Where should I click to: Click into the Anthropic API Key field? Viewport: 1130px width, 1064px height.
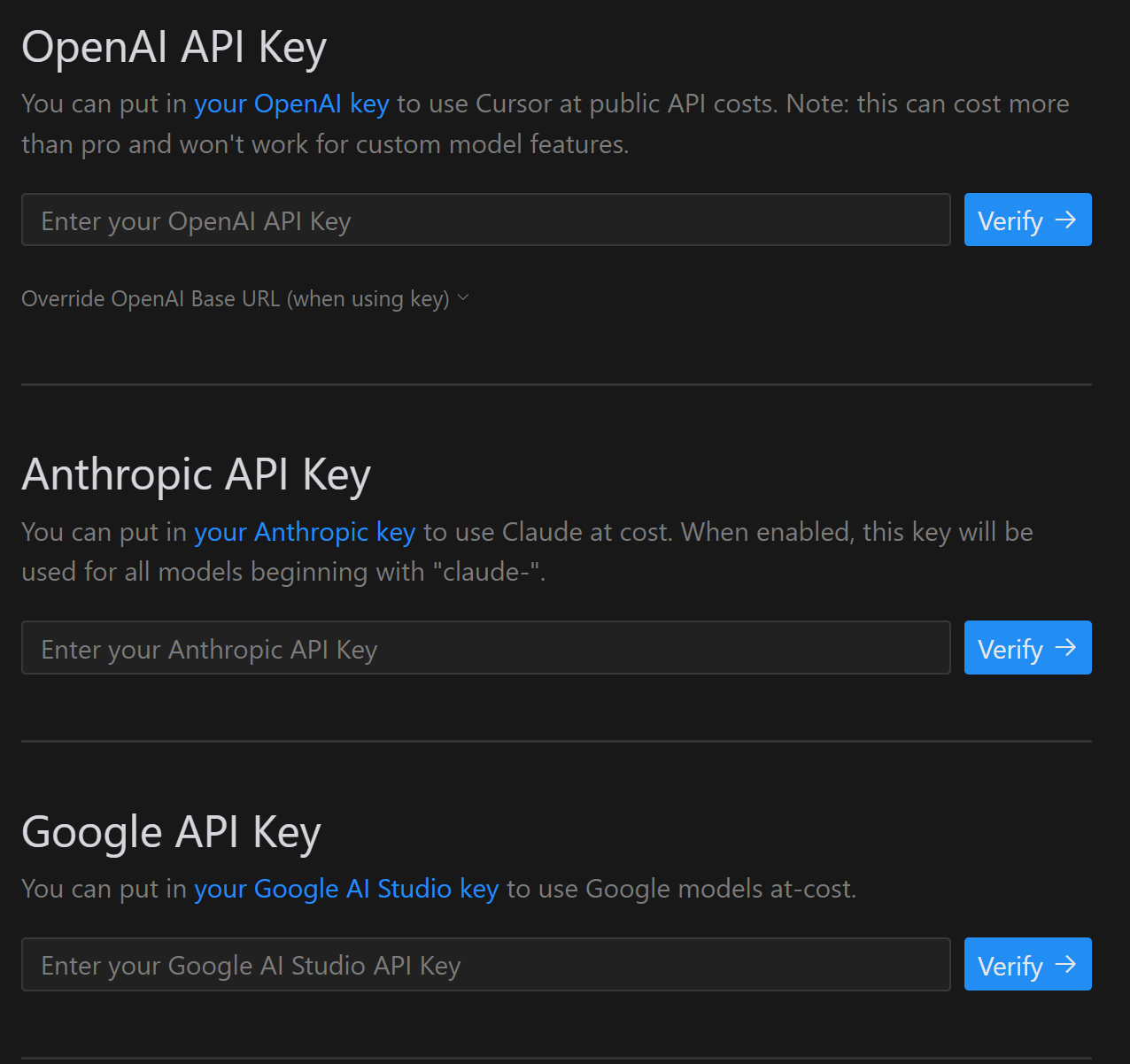[485, 648]
